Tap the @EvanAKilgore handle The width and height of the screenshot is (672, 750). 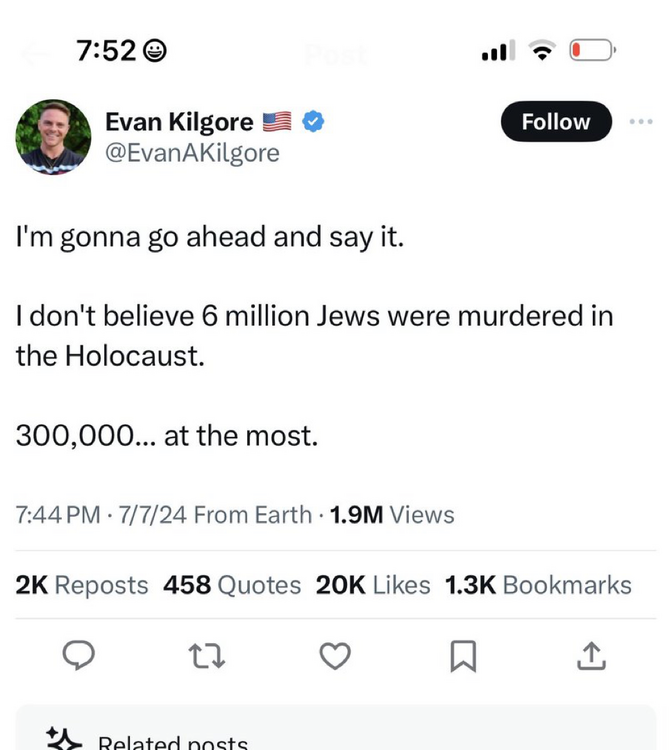coord(192,153)
